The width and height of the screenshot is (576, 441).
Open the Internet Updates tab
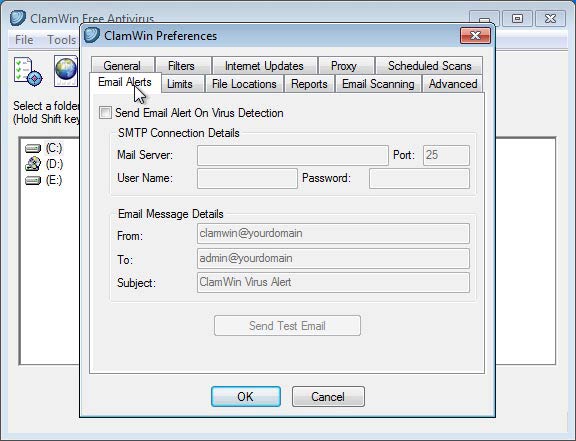tap(264, 65)
